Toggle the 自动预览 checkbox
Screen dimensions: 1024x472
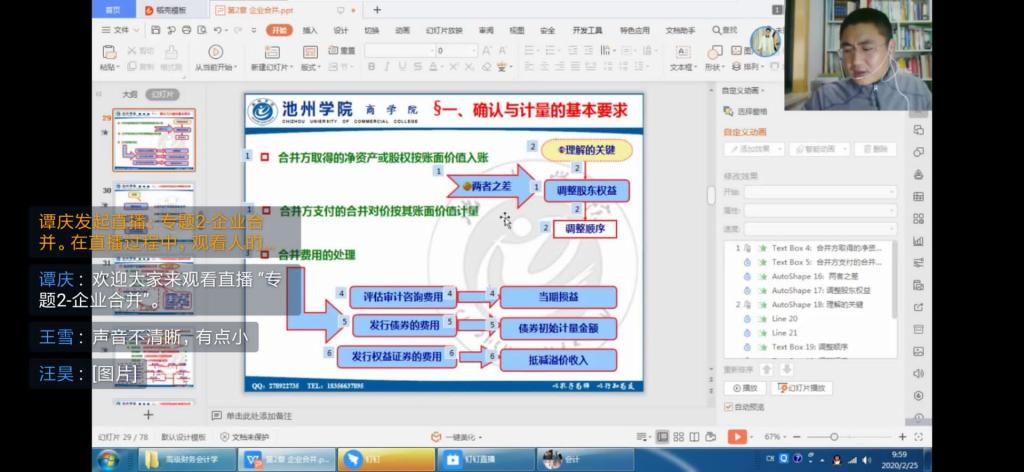pyautogui.click(x=728, y=407)
